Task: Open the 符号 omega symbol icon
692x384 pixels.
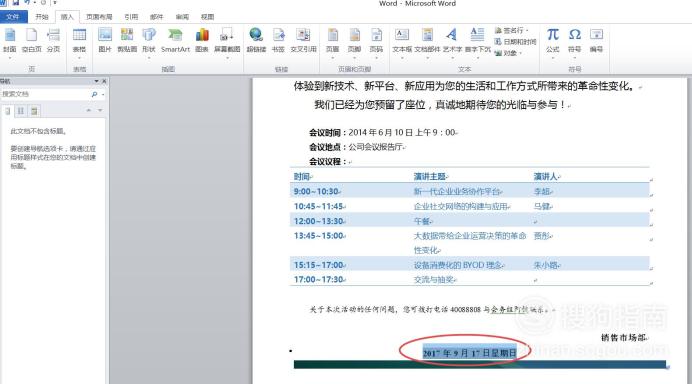Action: 574,40
